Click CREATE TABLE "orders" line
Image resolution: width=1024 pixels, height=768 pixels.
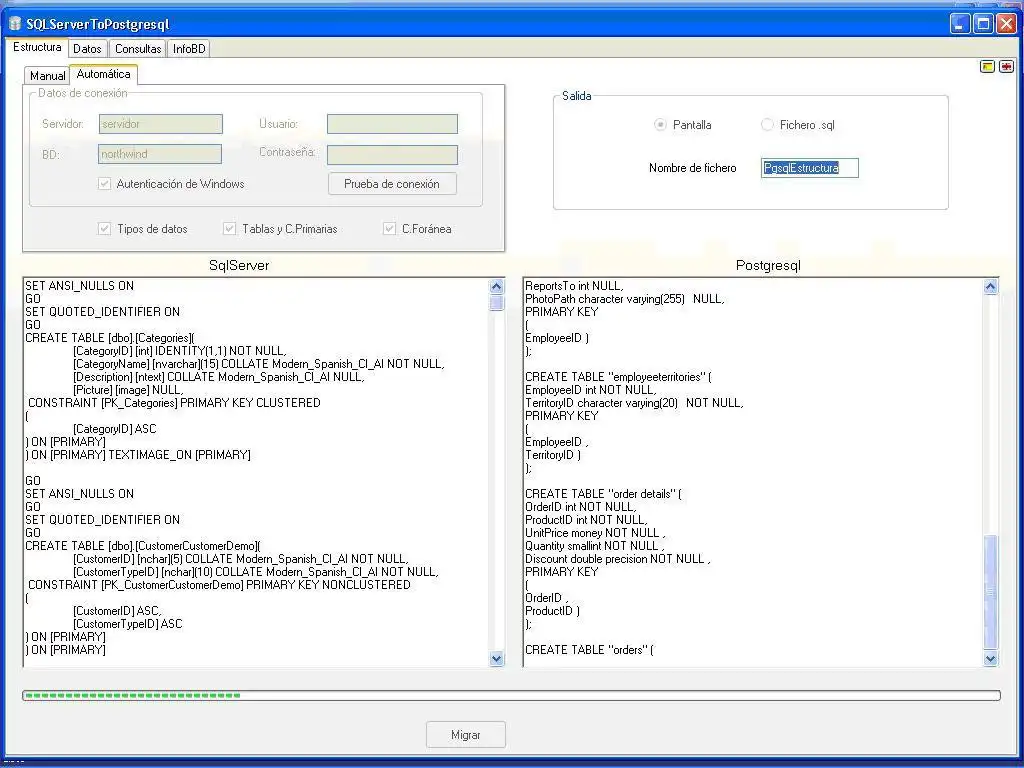point(590,650)
